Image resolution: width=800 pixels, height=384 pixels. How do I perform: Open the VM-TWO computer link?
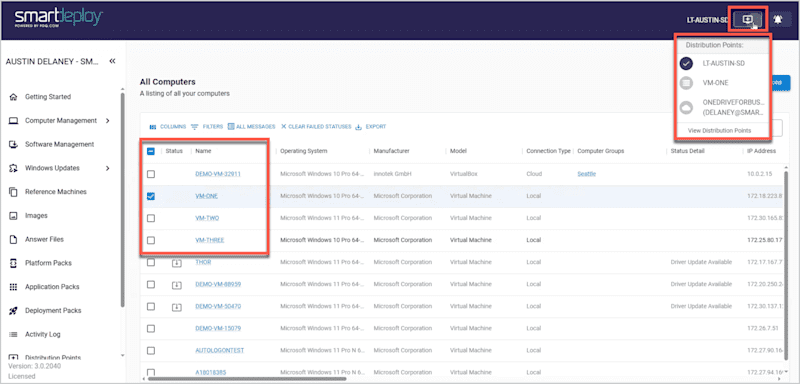tap(207, 218)
